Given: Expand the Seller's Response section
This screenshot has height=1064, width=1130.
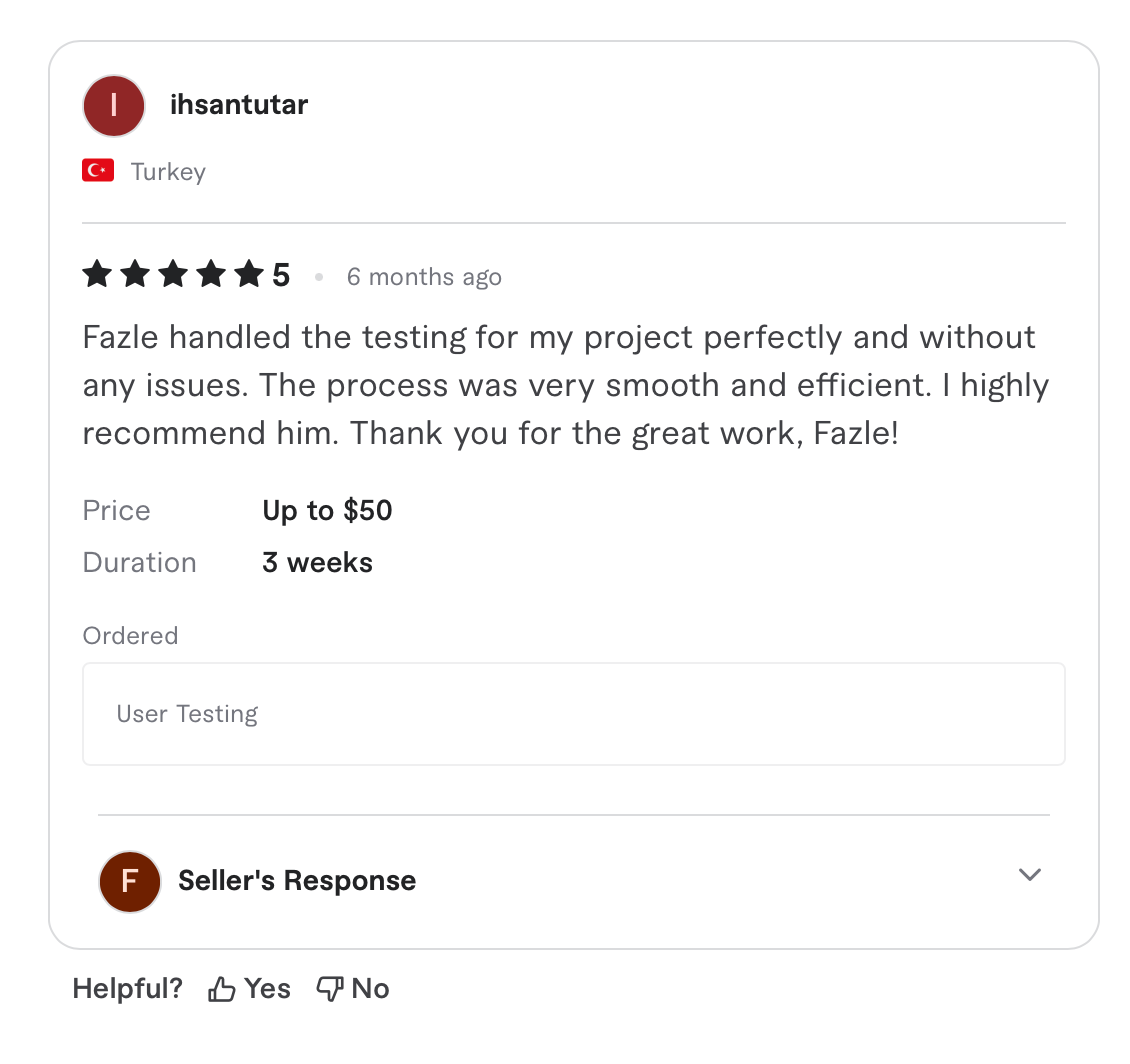Looking at the screenshot, I should coord(296,881).
